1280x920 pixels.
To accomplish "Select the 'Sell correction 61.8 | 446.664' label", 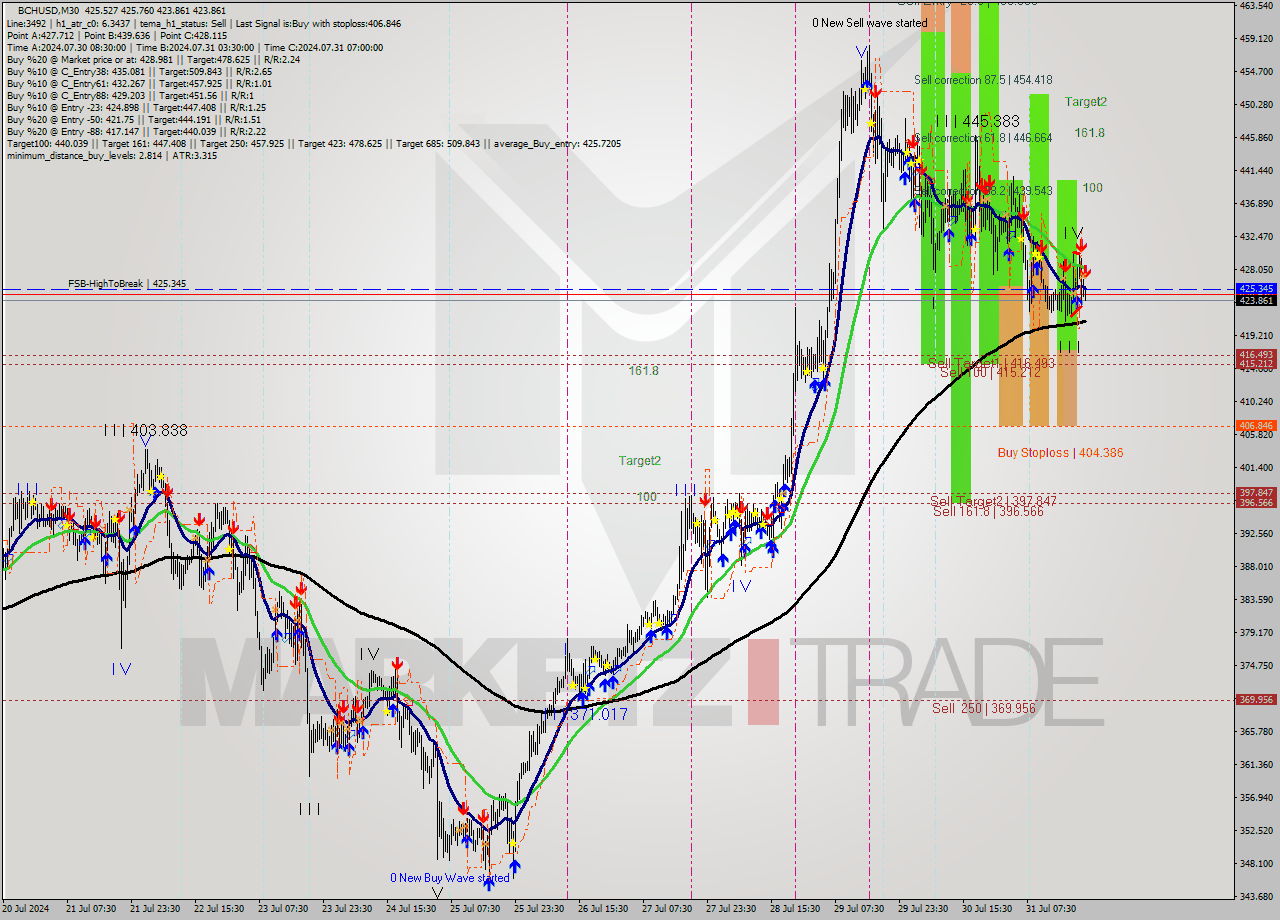I will tap(983, 138).
